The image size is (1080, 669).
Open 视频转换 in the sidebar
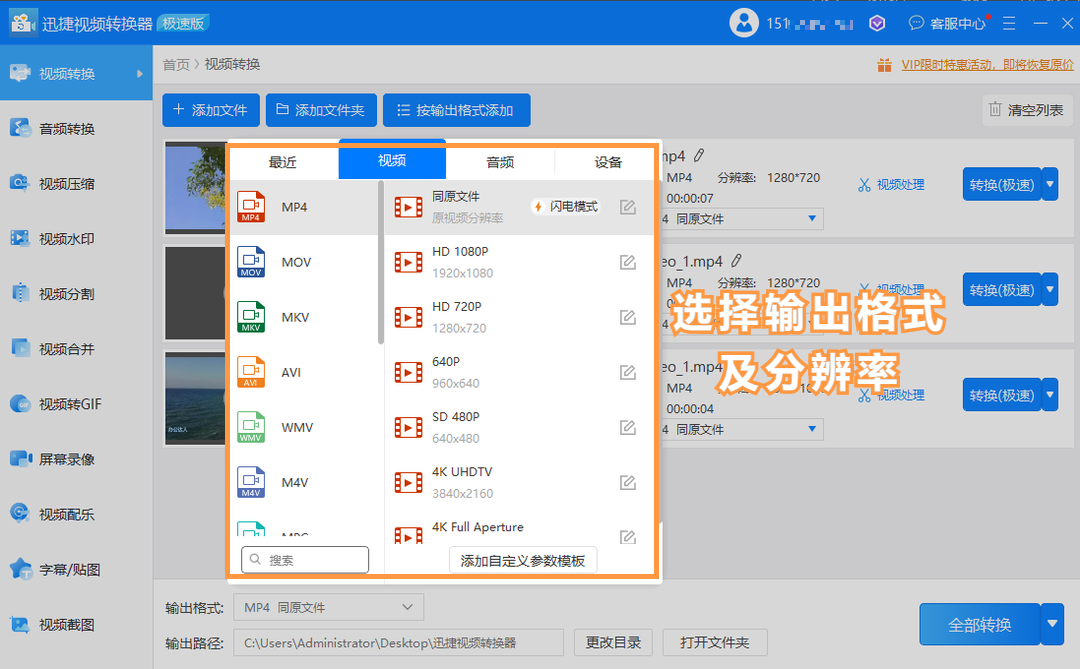click(x=76, y=73)
